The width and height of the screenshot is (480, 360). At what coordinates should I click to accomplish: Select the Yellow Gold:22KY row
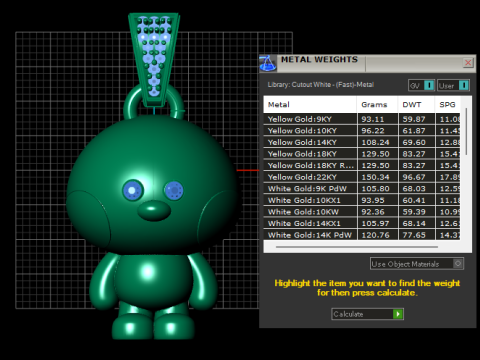(x=362, y=177)
